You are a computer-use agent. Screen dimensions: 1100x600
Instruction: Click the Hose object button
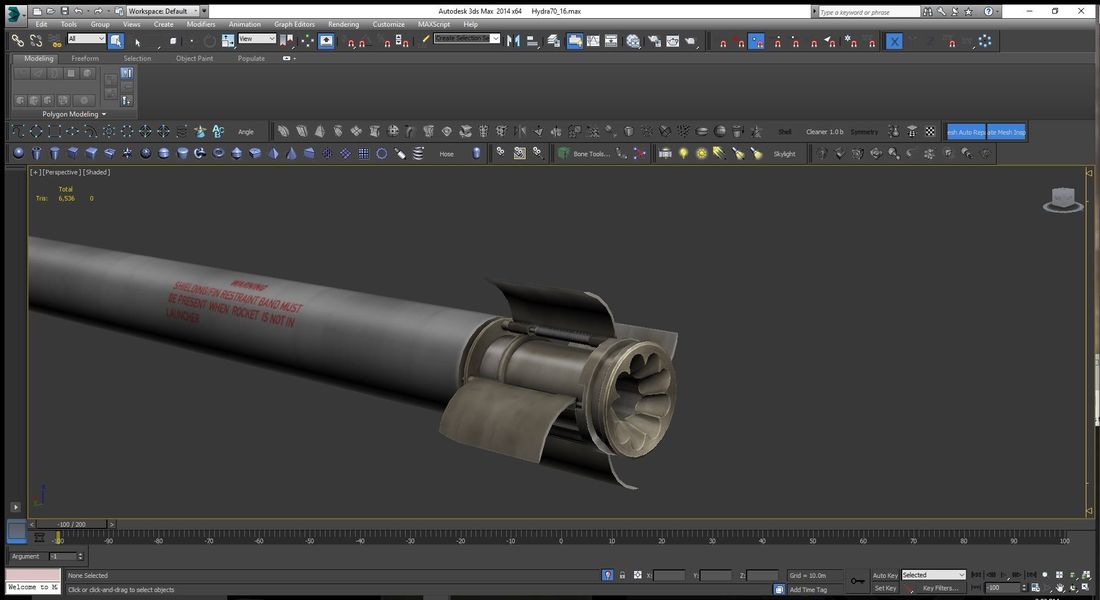(x=446, y=154)
